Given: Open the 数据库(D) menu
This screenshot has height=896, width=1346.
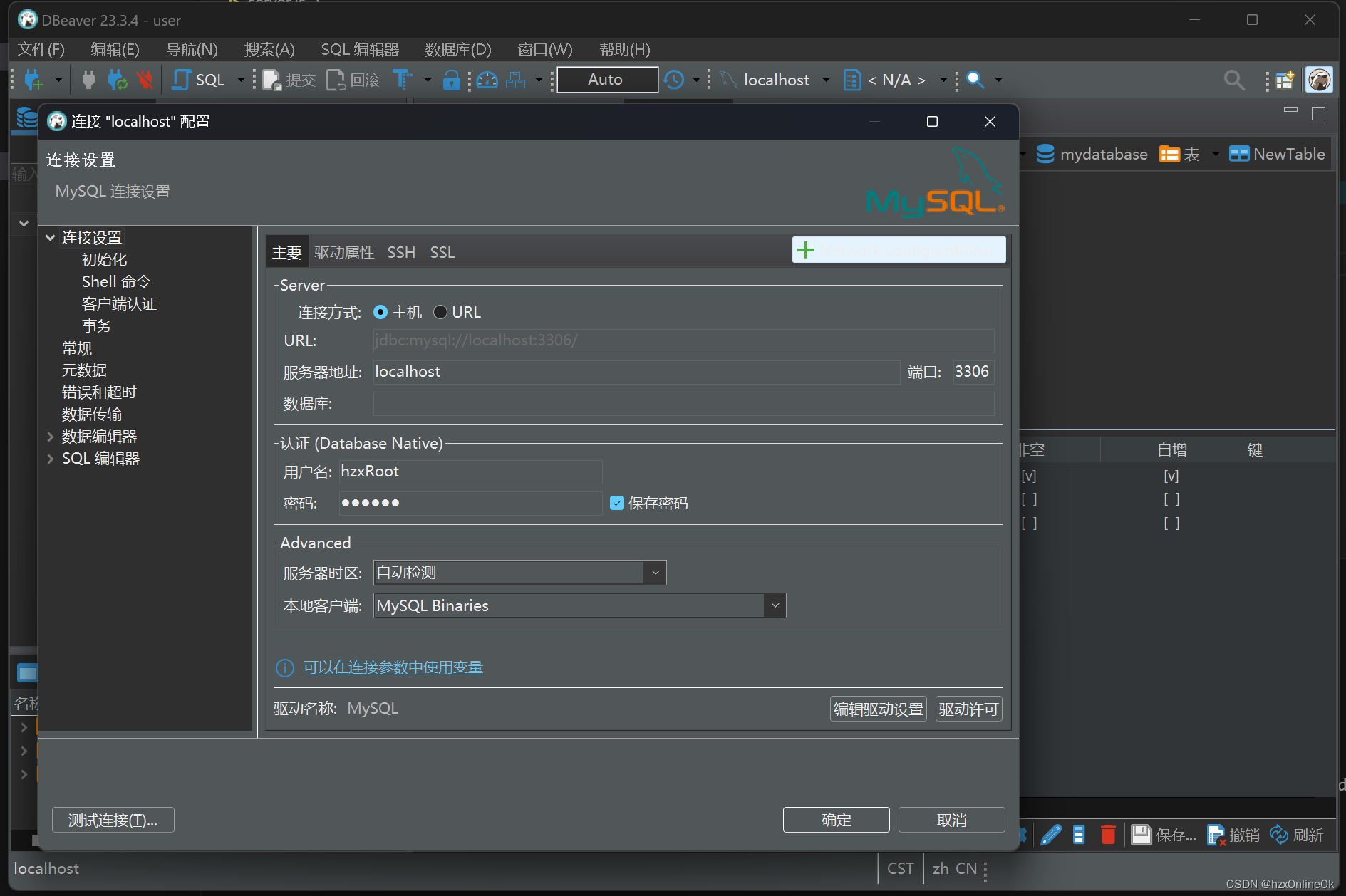Looking at the screenshot, I should click(x=458, y=49).
